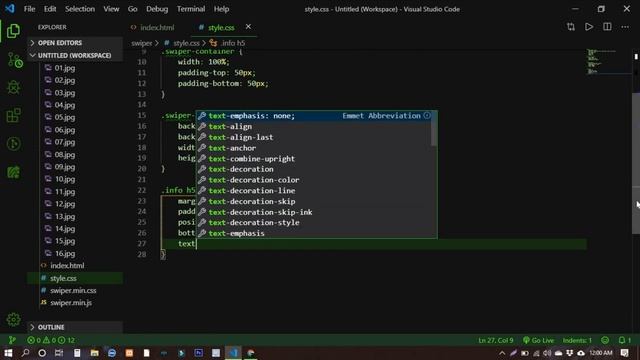Collapse the Untitled (Workspace) section
This screenshot has width=640, height=360.
tap(75, 55)
